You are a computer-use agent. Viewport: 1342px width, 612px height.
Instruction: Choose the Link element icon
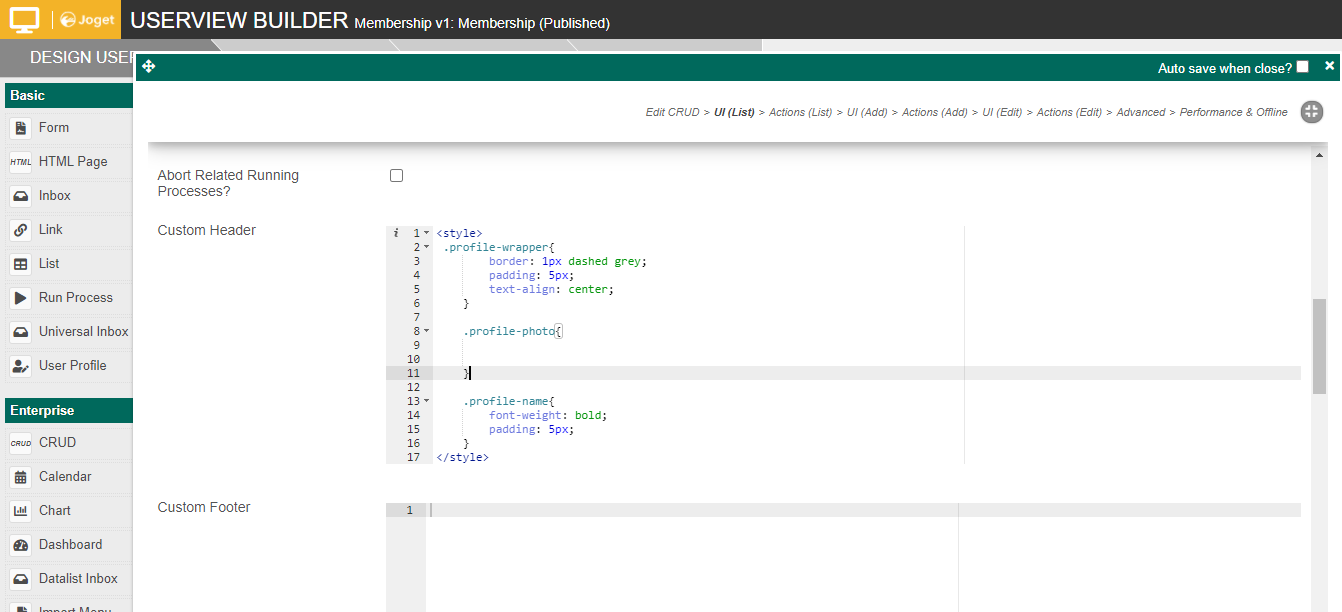coord(21,230)
